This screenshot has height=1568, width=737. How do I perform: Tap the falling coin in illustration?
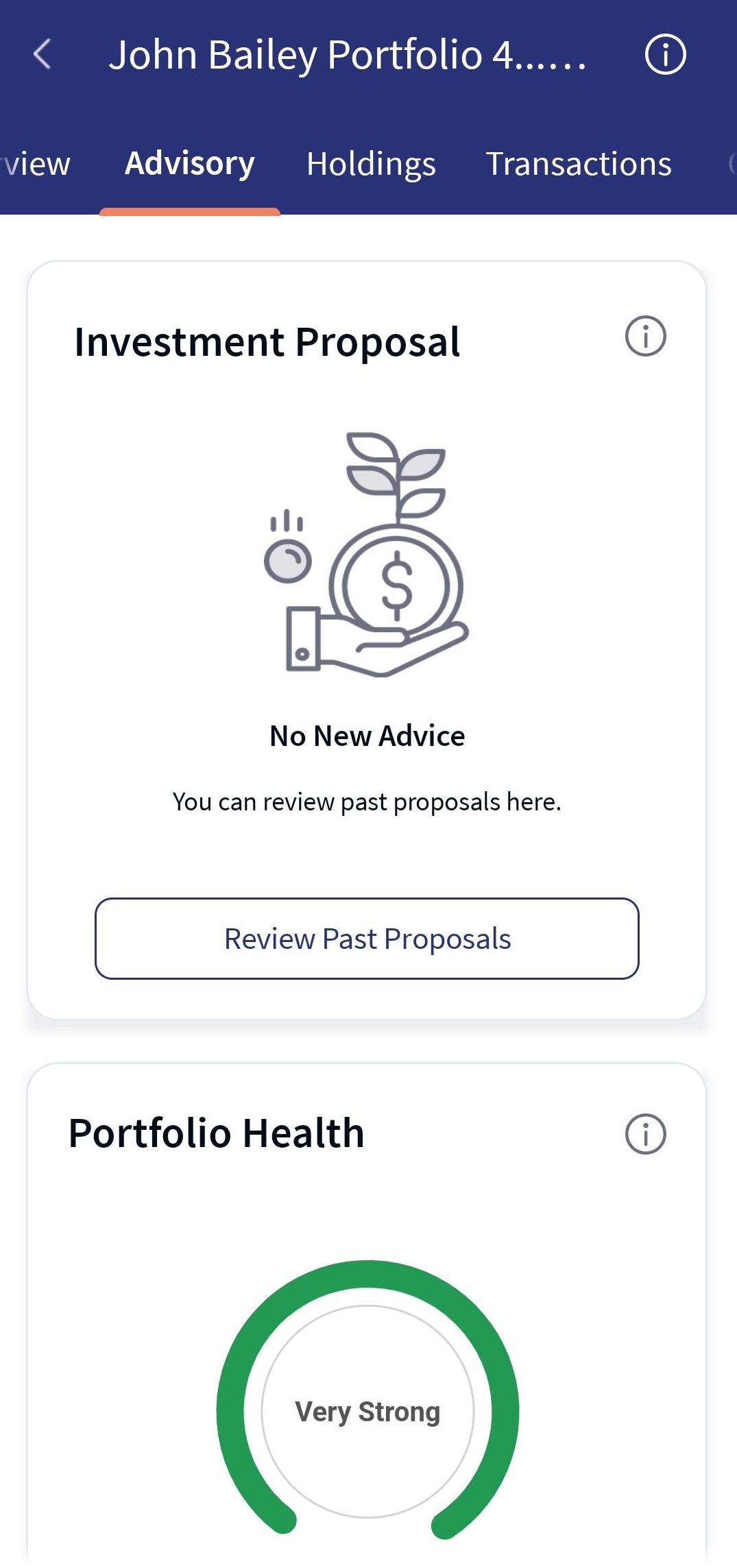pos(288,562)
